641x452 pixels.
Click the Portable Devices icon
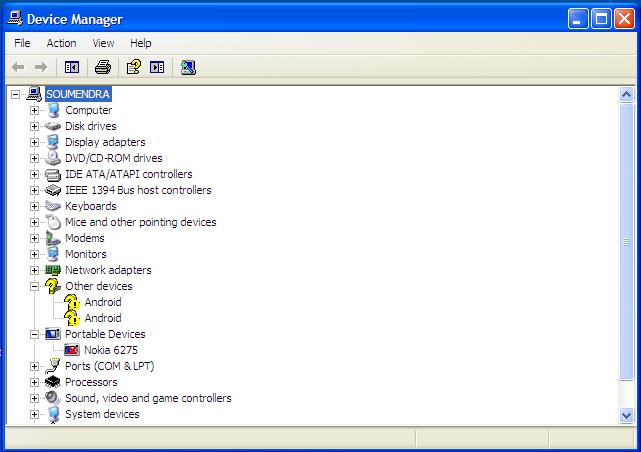53,334
